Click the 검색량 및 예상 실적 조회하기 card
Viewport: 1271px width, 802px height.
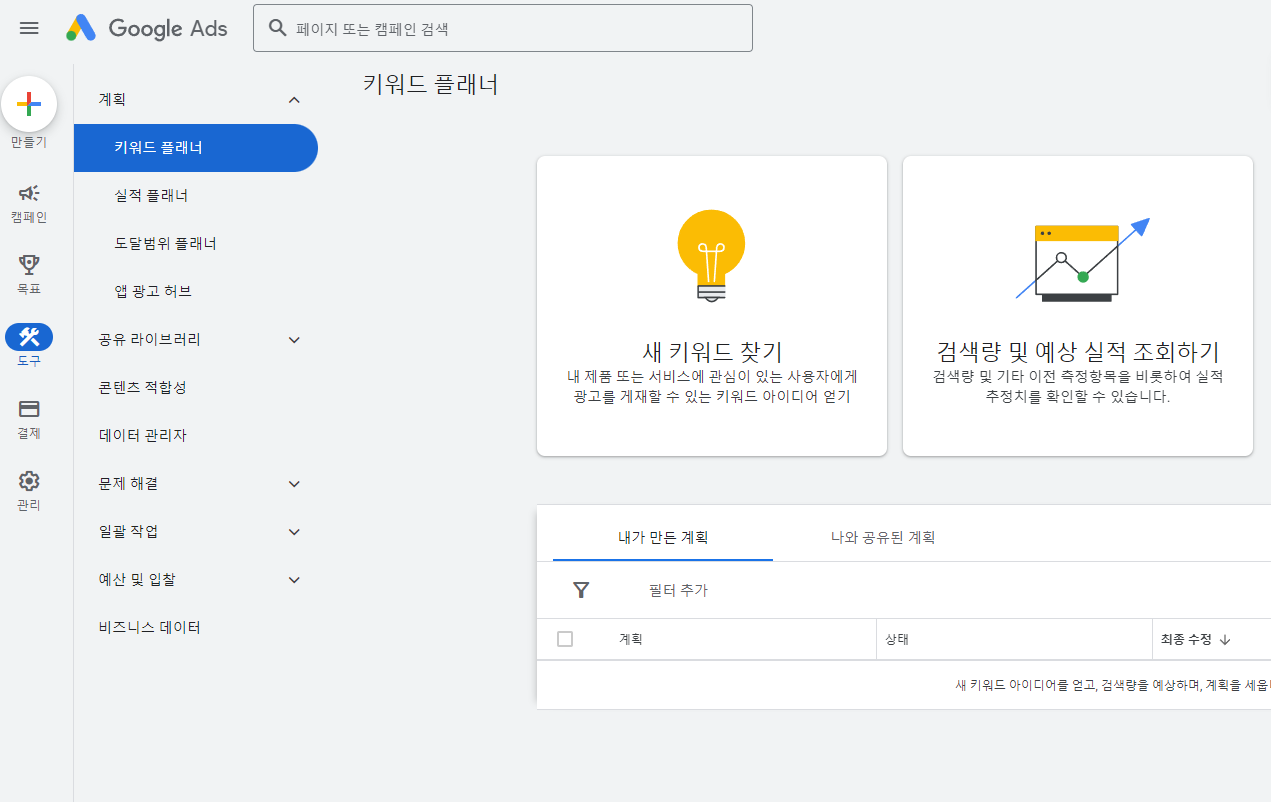pyautogui.click(x=1078, y=305)
